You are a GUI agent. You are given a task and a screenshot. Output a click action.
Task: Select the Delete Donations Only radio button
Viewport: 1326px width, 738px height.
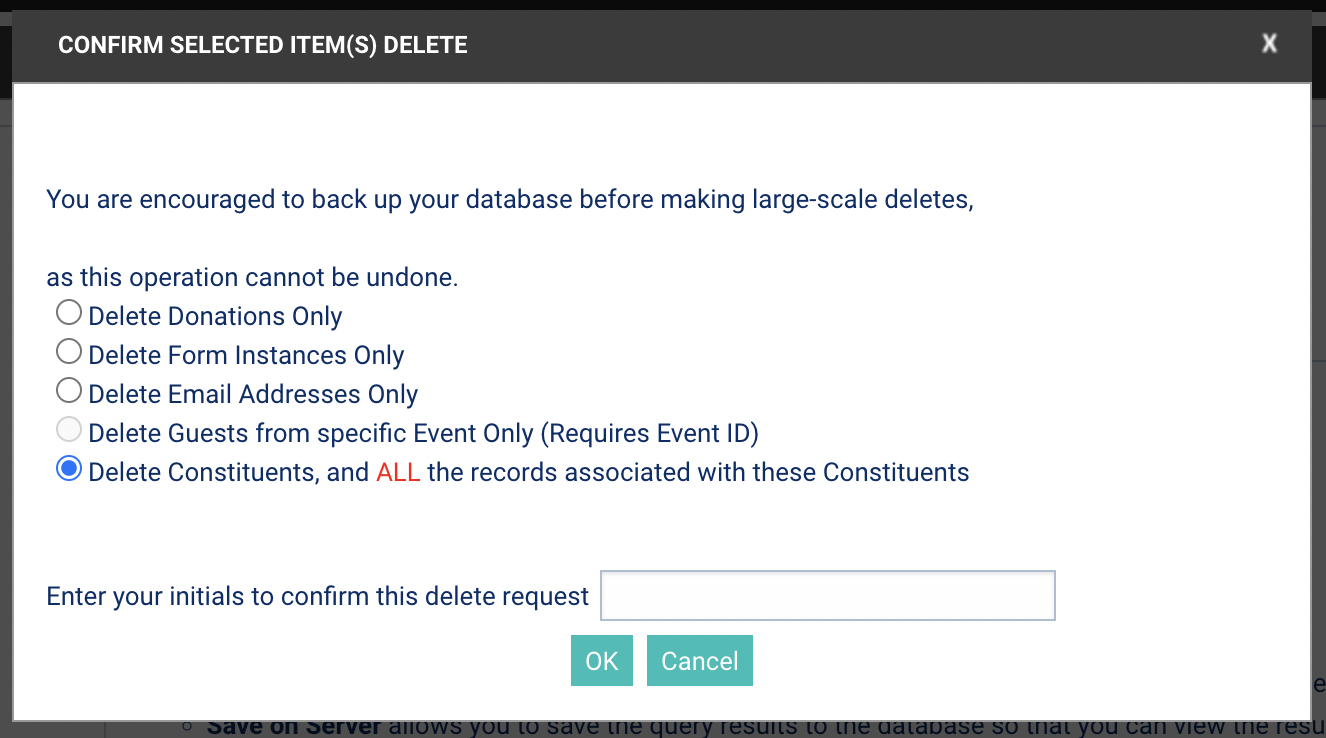(69, 313)
